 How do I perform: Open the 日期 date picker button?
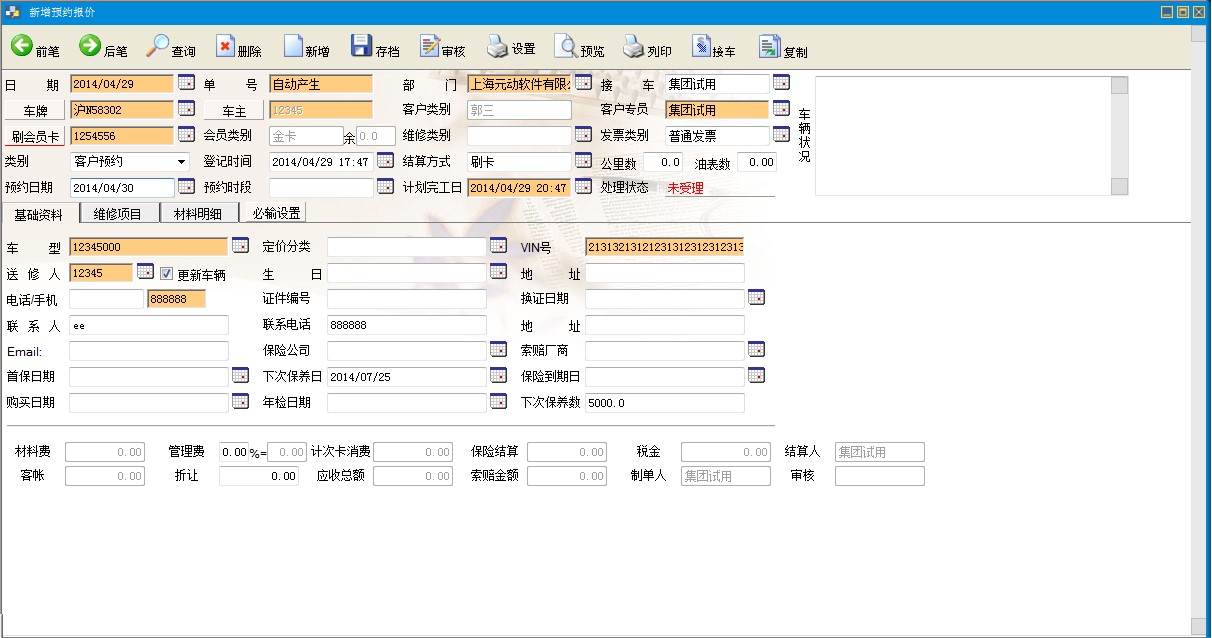pyautogui.click(x=186, y=83)
